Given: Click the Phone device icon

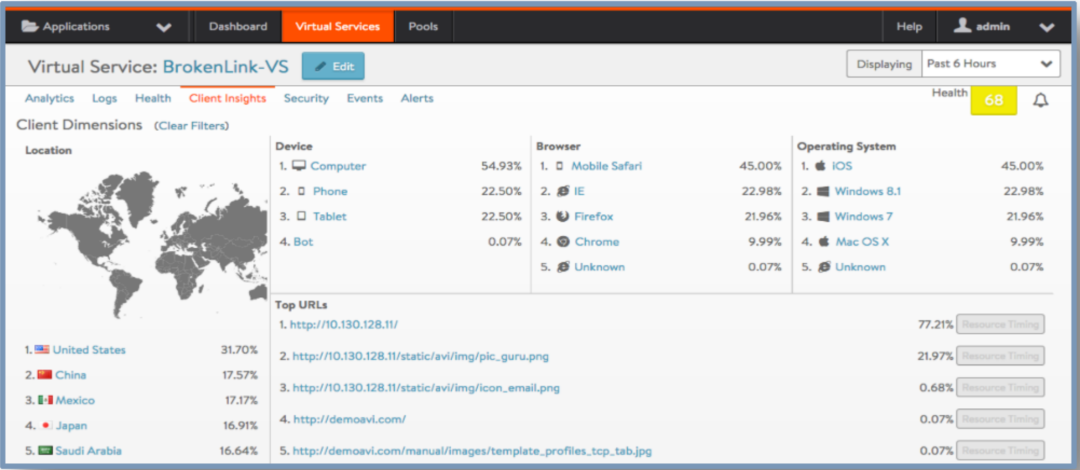Looking at the screenshot, I should tap(301, 192).
